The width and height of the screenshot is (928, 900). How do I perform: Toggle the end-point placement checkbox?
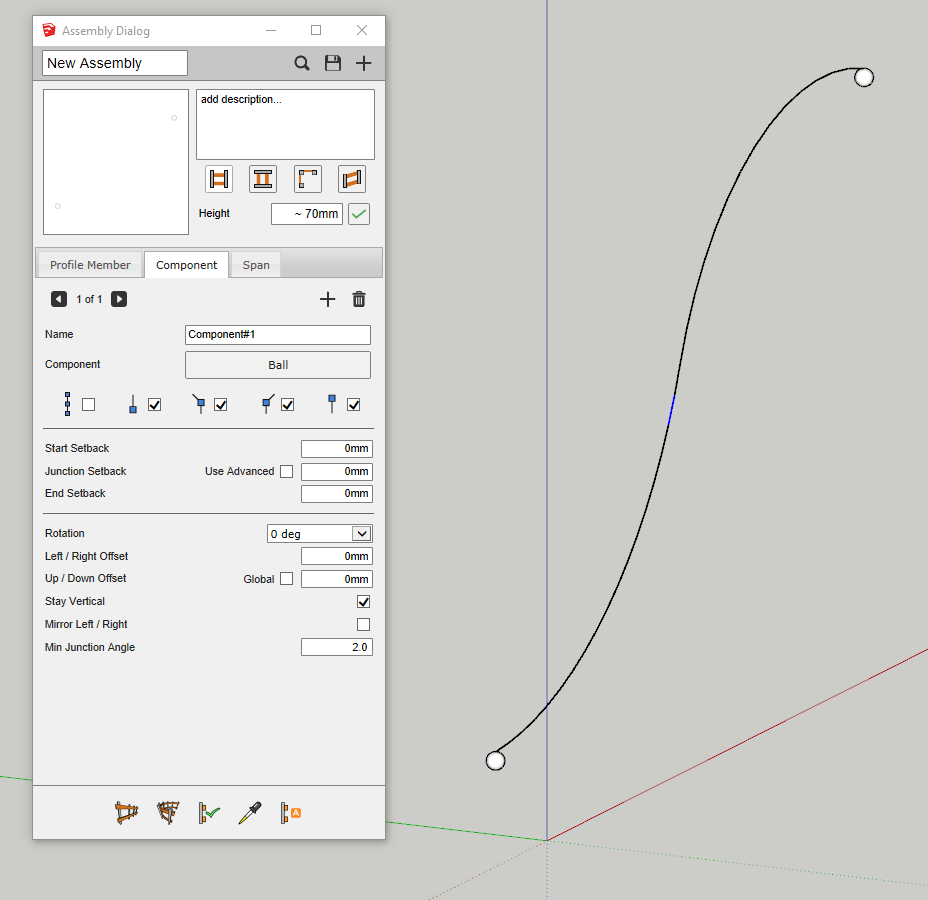pyautogui.click(x=354, y=405)
